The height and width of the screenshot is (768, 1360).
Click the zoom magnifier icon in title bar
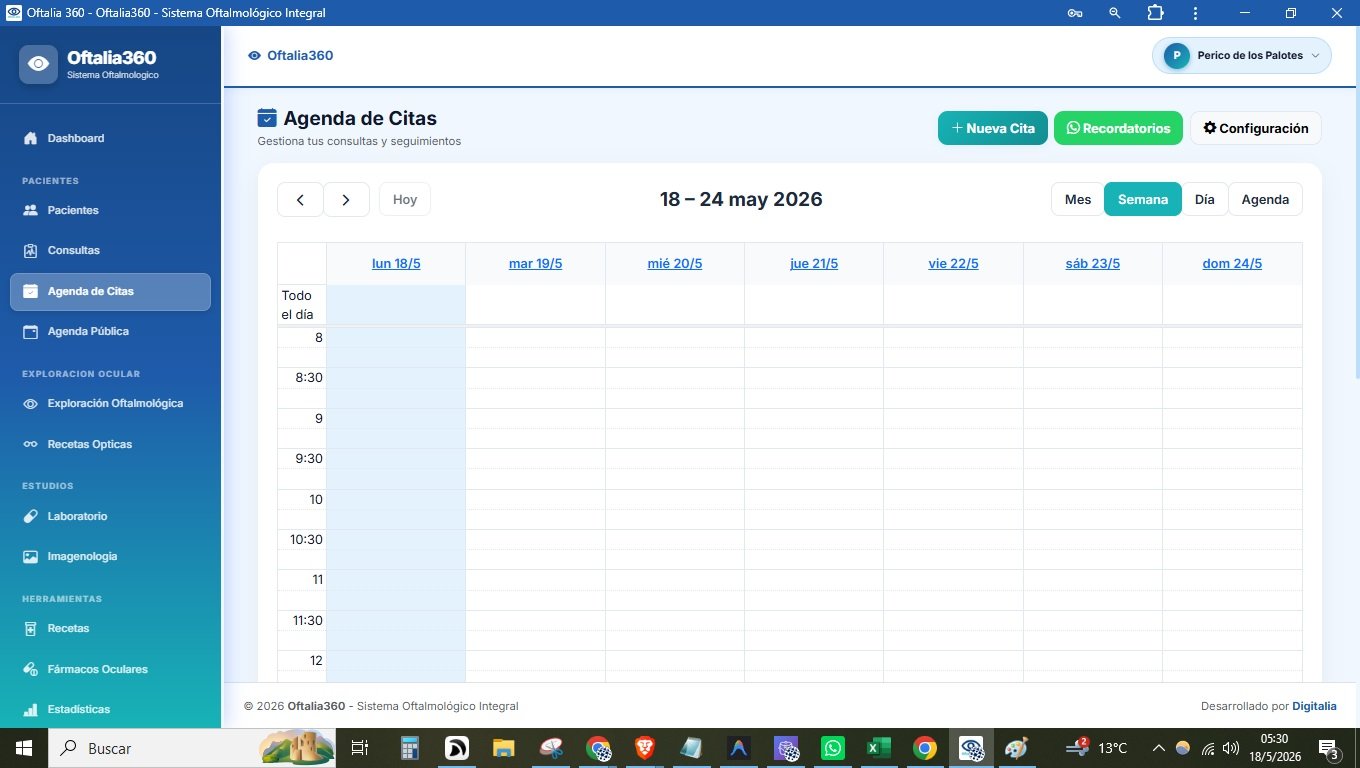coord(1115,13)
